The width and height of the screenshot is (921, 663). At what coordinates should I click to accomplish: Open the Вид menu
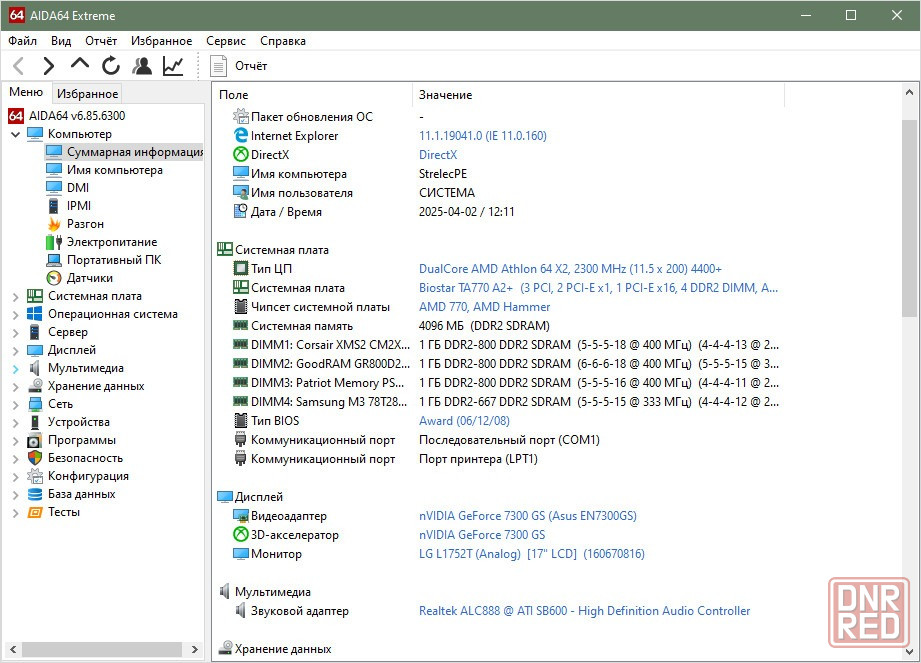point(61,41)
